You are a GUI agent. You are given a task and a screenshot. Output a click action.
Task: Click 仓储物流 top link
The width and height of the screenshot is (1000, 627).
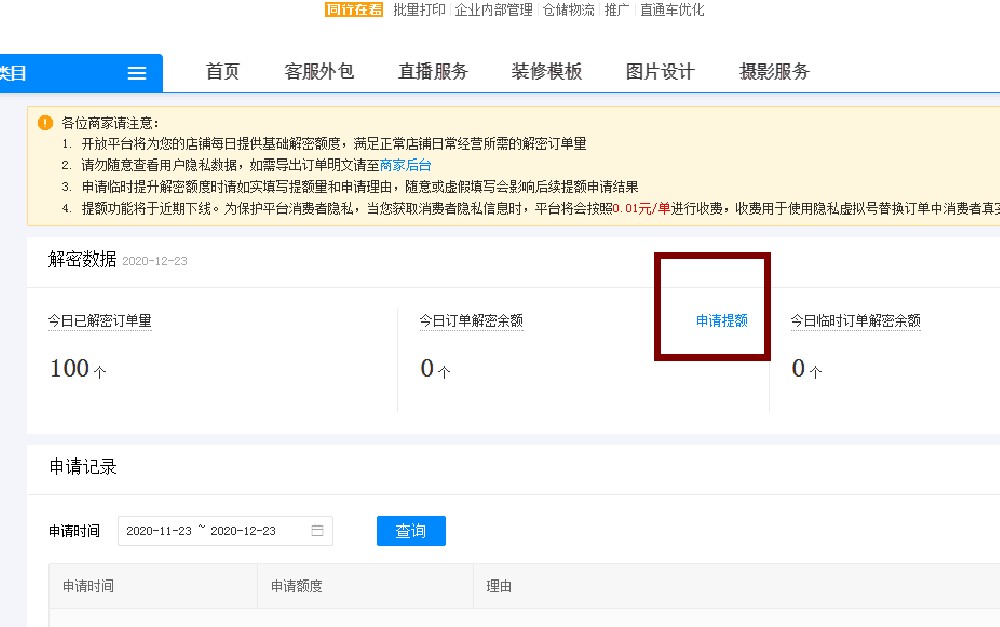click(568, 10)
